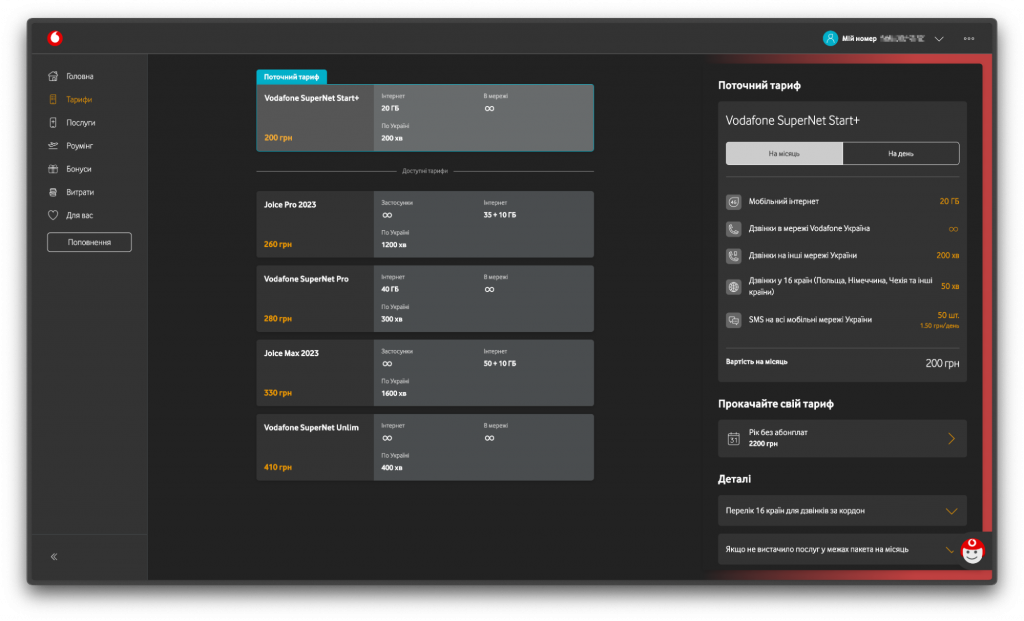Click the airplane icon beside Роумінг
Screen dimensions: 1024x621
click(53, 146)
